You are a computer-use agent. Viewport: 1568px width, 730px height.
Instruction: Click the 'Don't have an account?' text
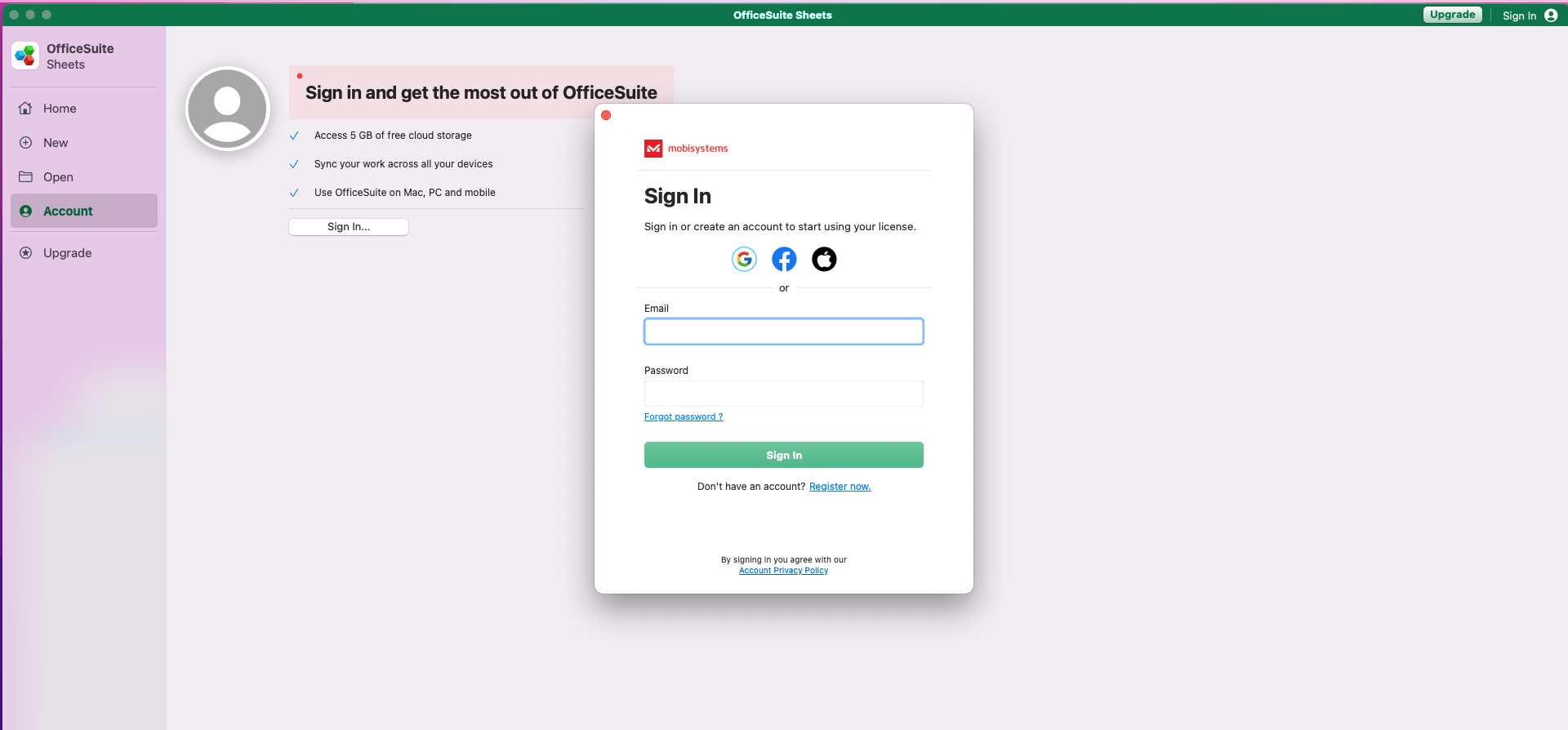(x=751, y=487)
